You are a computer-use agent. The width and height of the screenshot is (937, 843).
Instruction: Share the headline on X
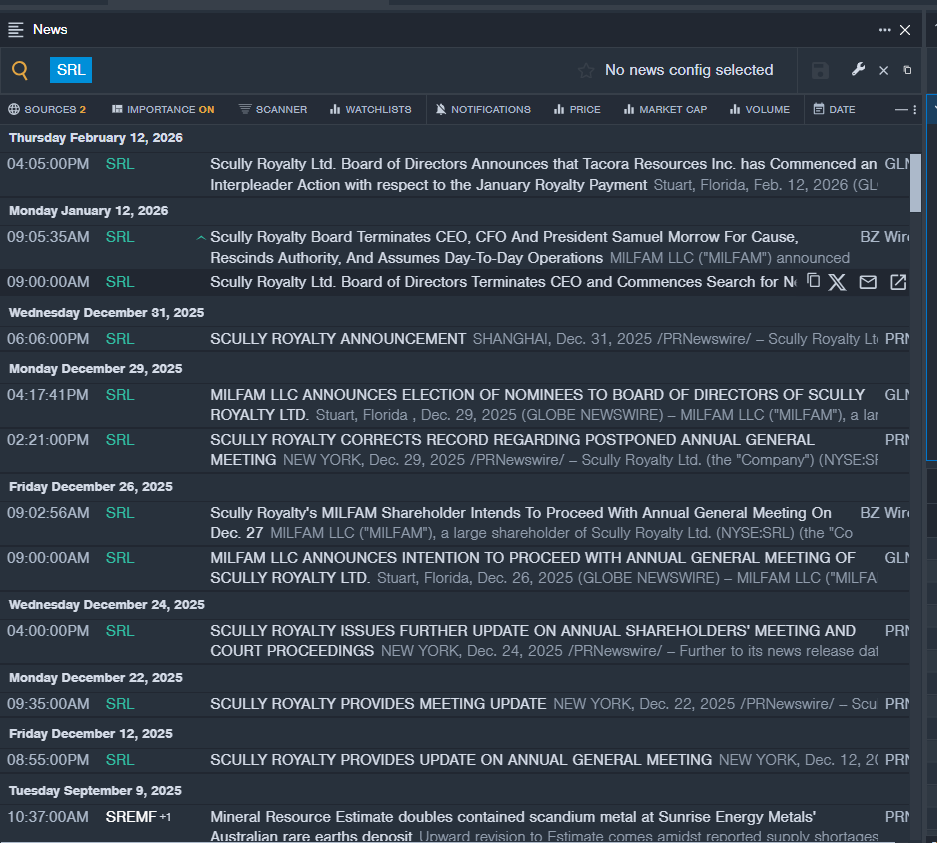tap(837, 282)
